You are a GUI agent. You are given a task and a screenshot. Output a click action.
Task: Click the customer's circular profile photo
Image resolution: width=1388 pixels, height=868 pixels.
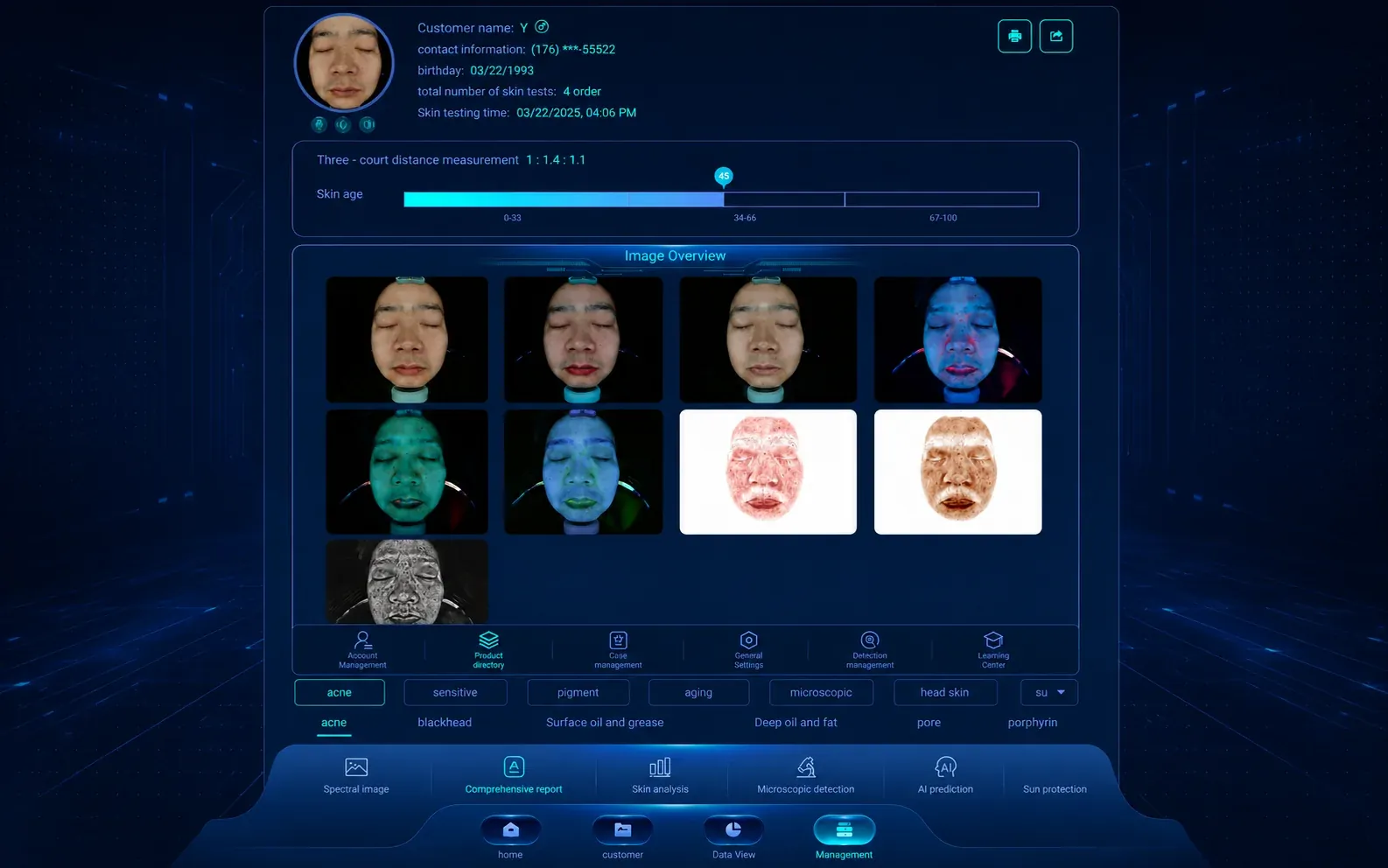344,63
